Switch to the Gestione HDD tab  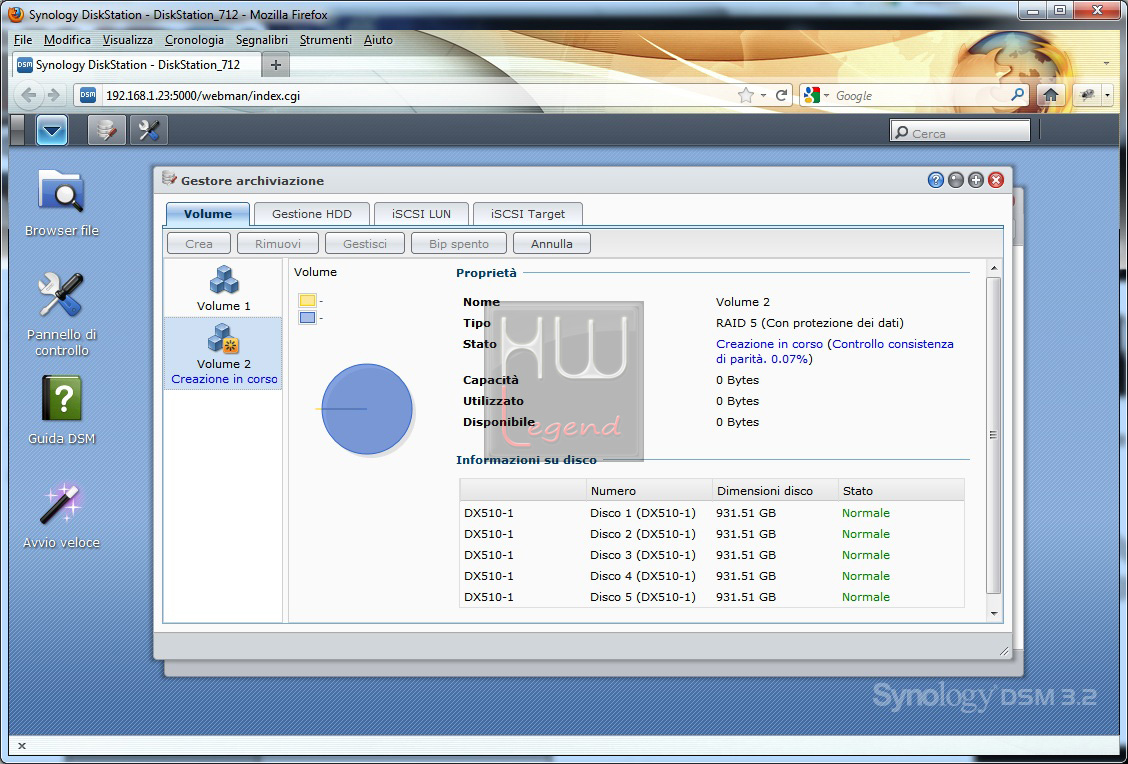311,214
